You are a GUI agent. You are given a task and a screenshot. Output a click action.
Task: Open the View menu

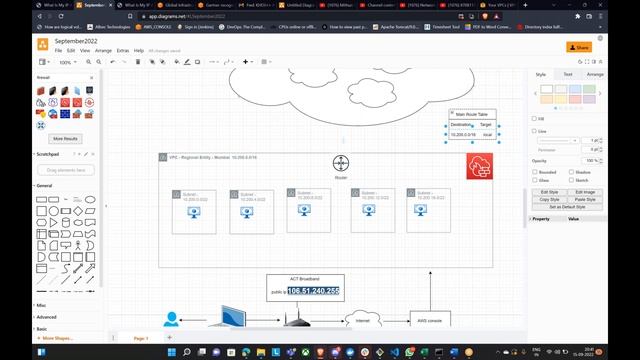pos(85,51)
